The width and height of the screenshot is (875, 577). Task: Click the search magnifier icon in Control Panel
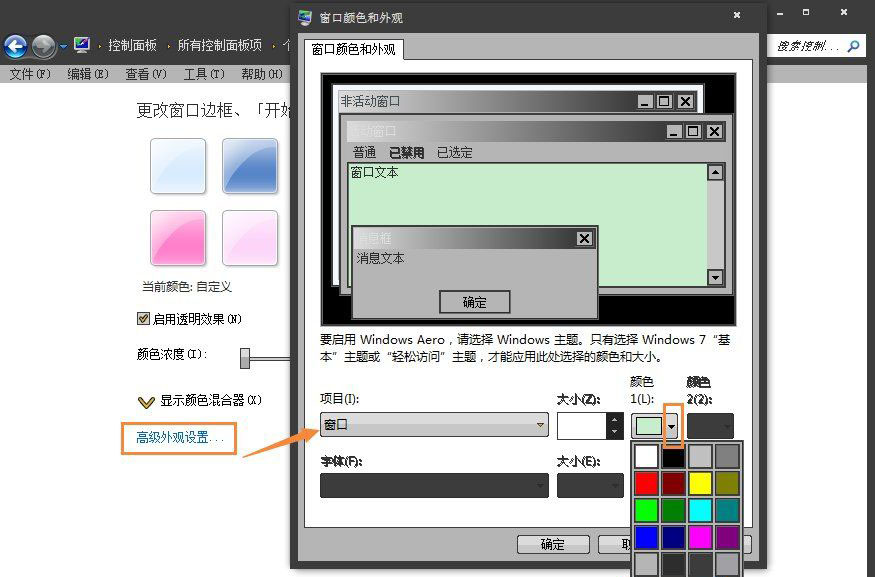click(853, 46)
